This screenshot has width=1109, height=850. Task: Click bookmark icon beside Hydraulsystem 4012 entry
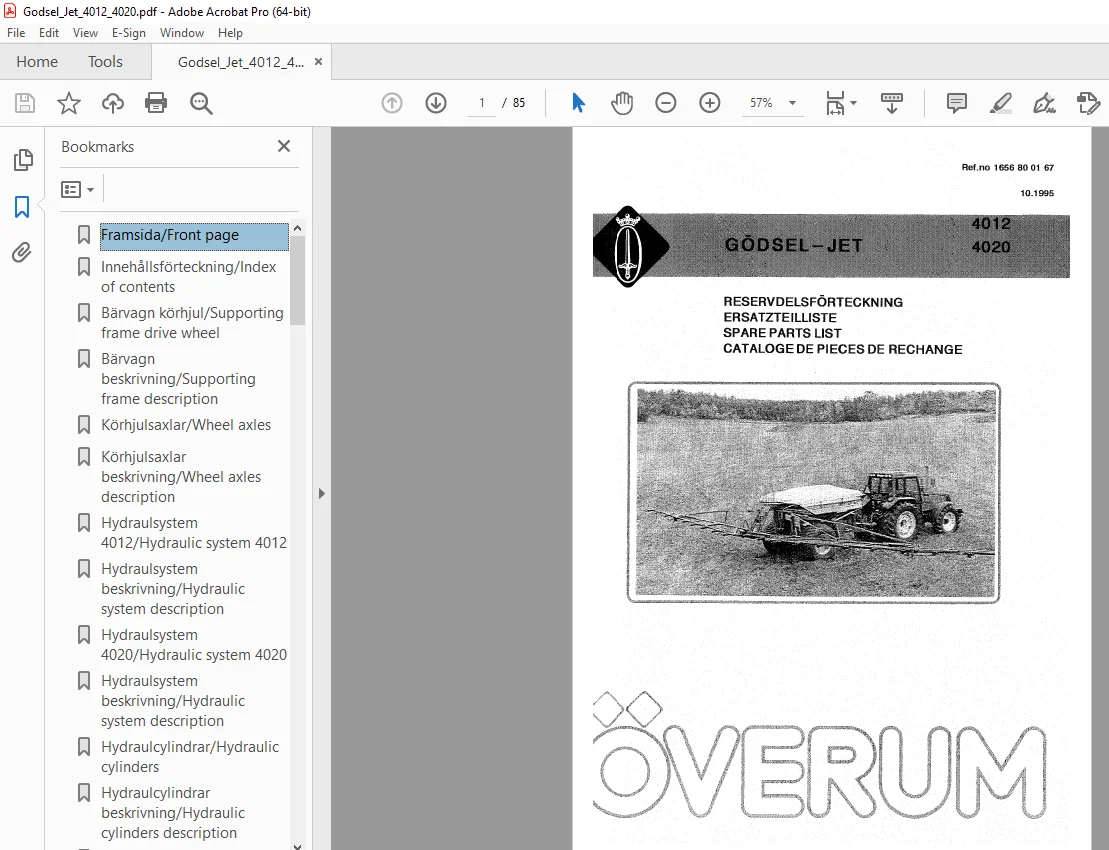[84, 523]
